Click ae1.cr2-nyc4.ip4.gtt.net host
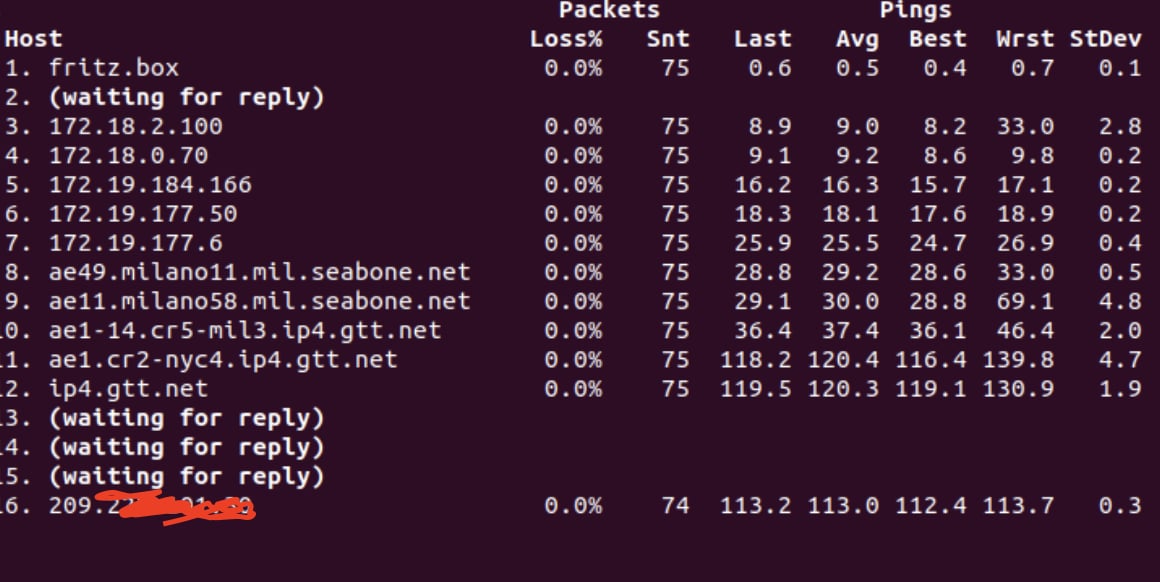This screenshot has height=582, width=1160. pos(223,360)
